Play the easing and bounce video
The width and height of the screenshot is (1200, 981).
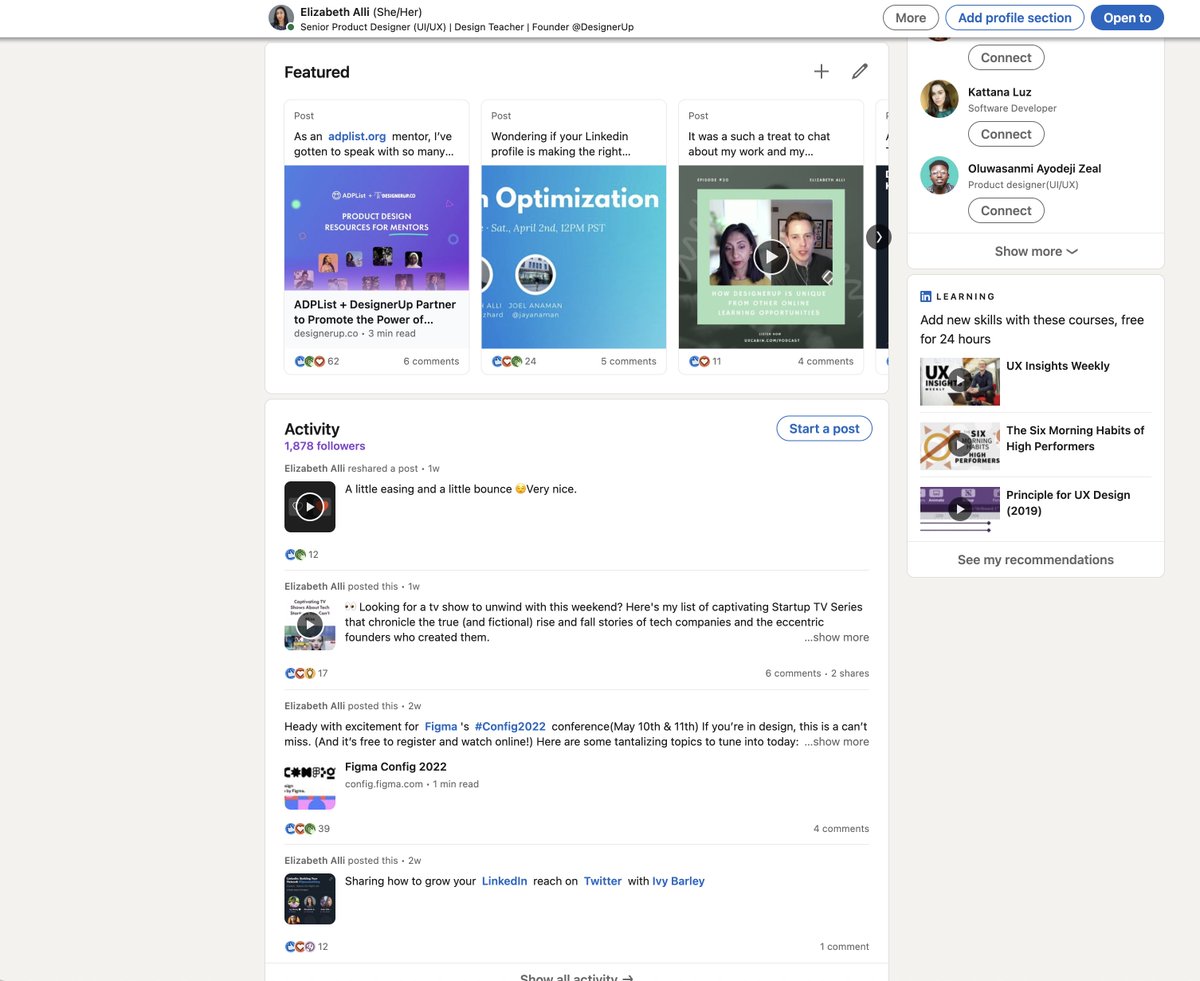point(309,506)
